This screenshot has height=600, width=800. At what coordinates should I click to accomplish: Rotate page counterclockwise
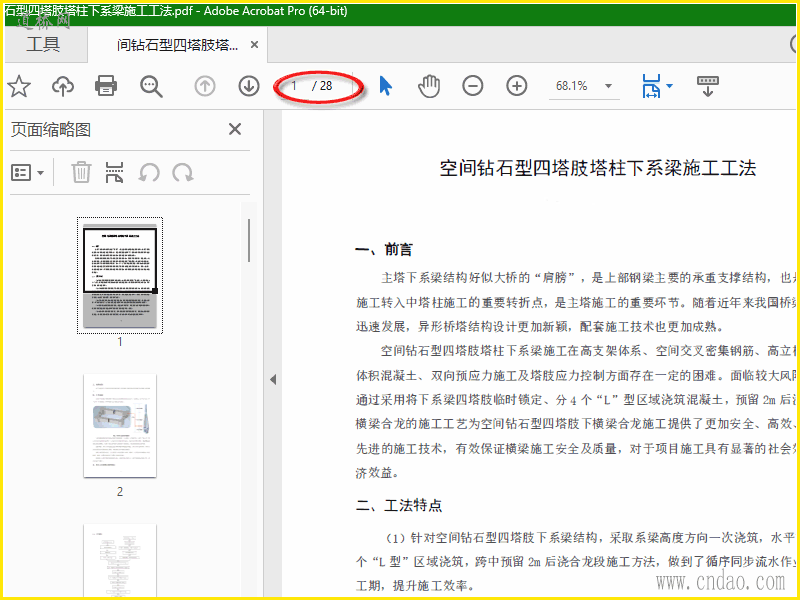click(149, 173)
